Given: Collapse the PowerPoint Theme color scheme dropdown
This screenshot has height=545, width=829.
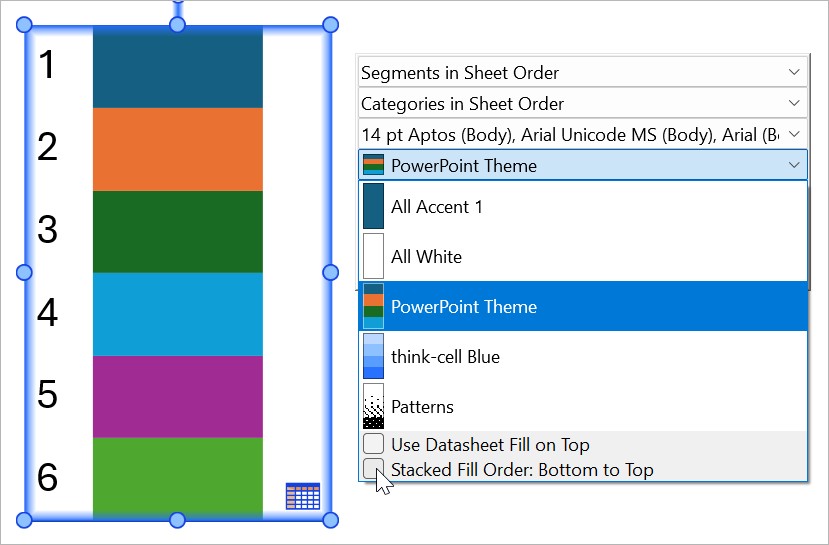Looking at the screenshot, I should (794, 165).
